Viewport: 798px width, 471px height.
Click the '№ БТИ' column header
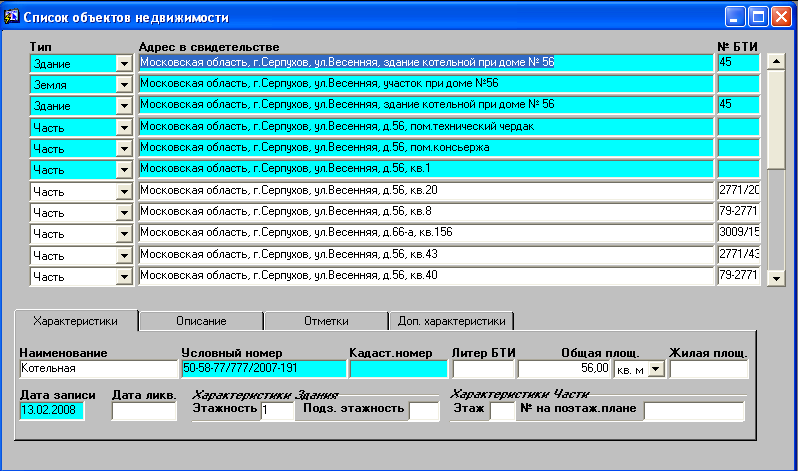pos(737,47)
